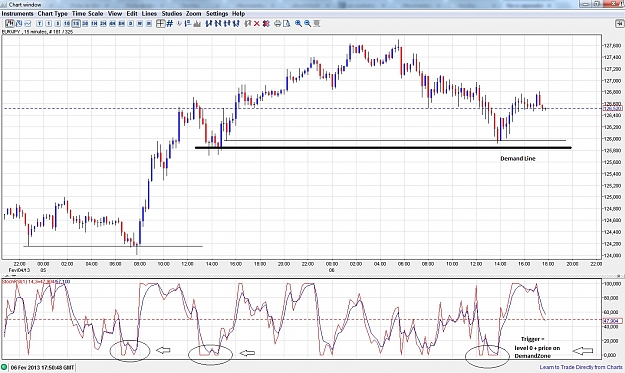Open the Lines menu
Screen dimensions: 625x373
(x=149, y=14)
